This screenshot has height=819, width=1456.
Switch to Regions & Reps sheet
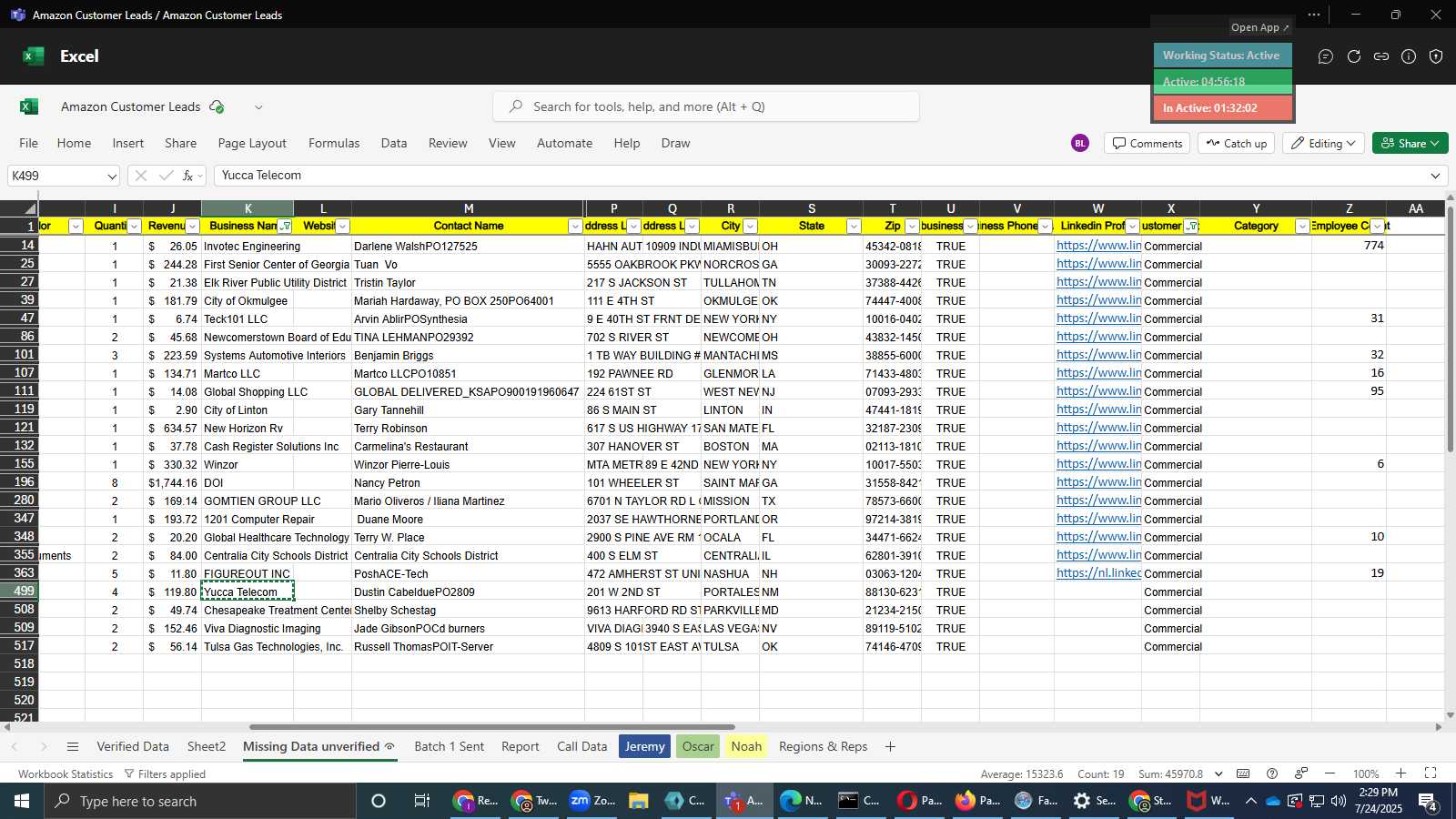coord(824,747)
